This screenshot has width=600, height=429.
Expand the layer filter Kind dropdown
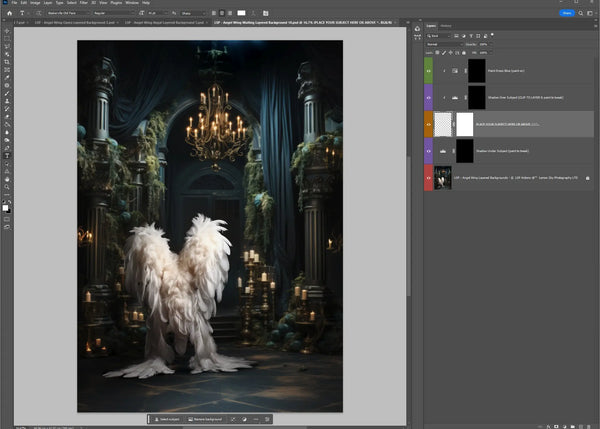click(x=439, y=36)
